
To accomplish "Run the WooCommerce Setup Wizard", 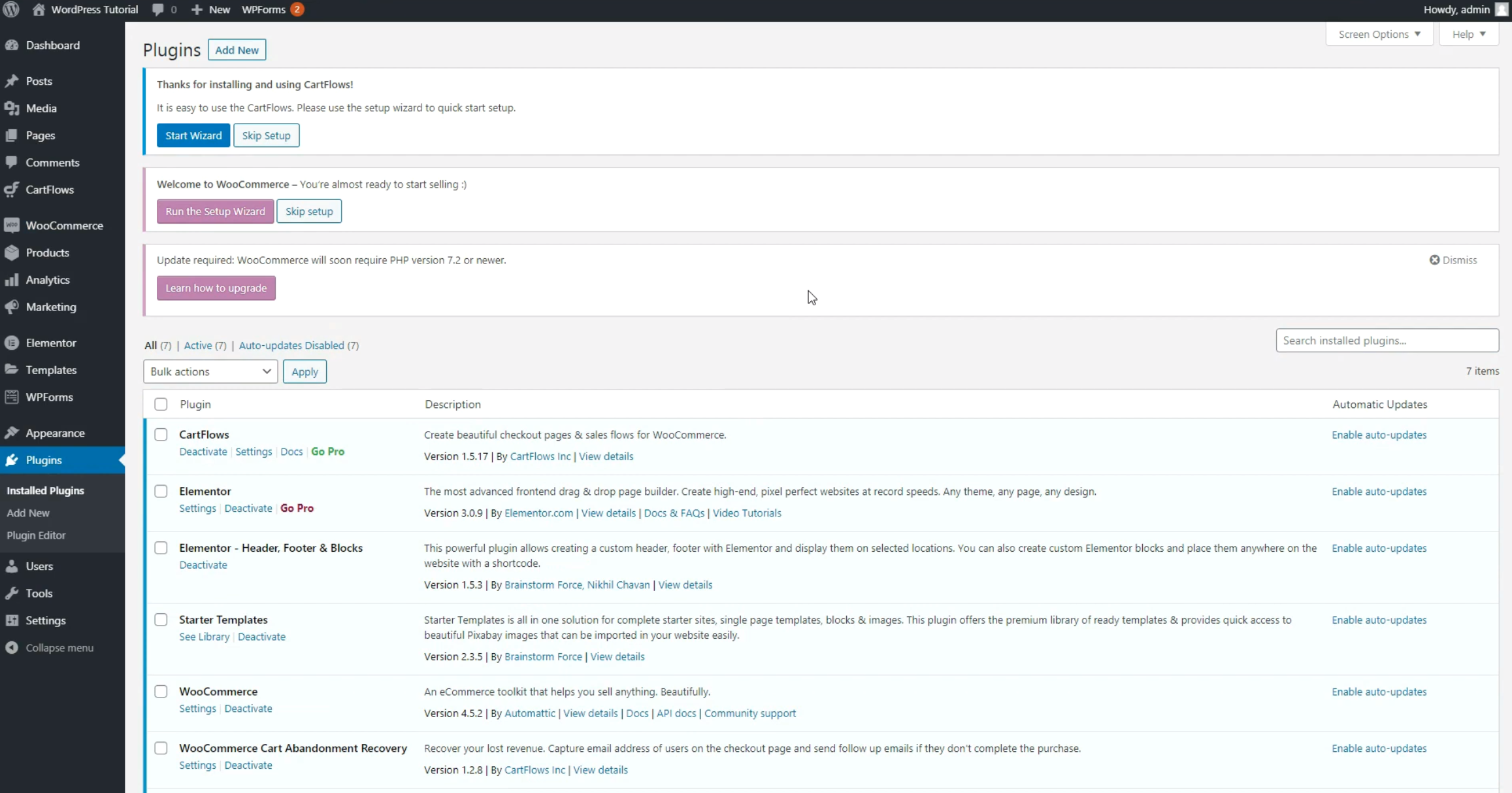I will (215, 211).
